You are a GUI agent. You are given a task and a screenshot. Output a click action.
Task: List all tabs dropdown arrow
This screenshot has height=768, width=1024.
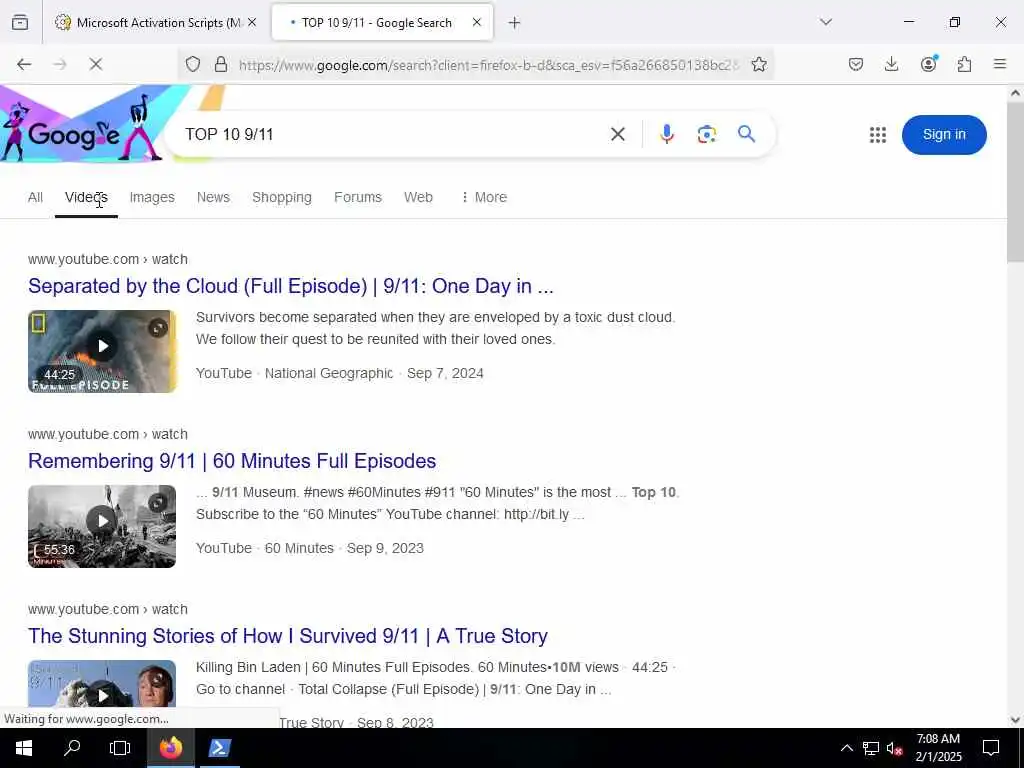click(826, 22)
